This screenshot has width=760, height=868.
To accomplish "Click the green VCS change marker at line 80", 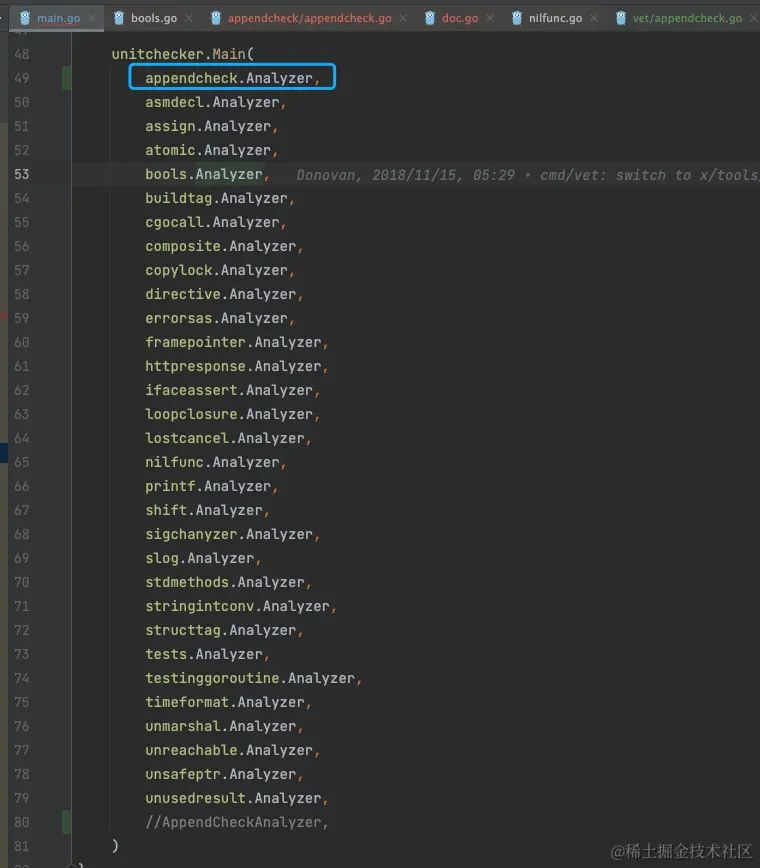I will coord(66,822).
